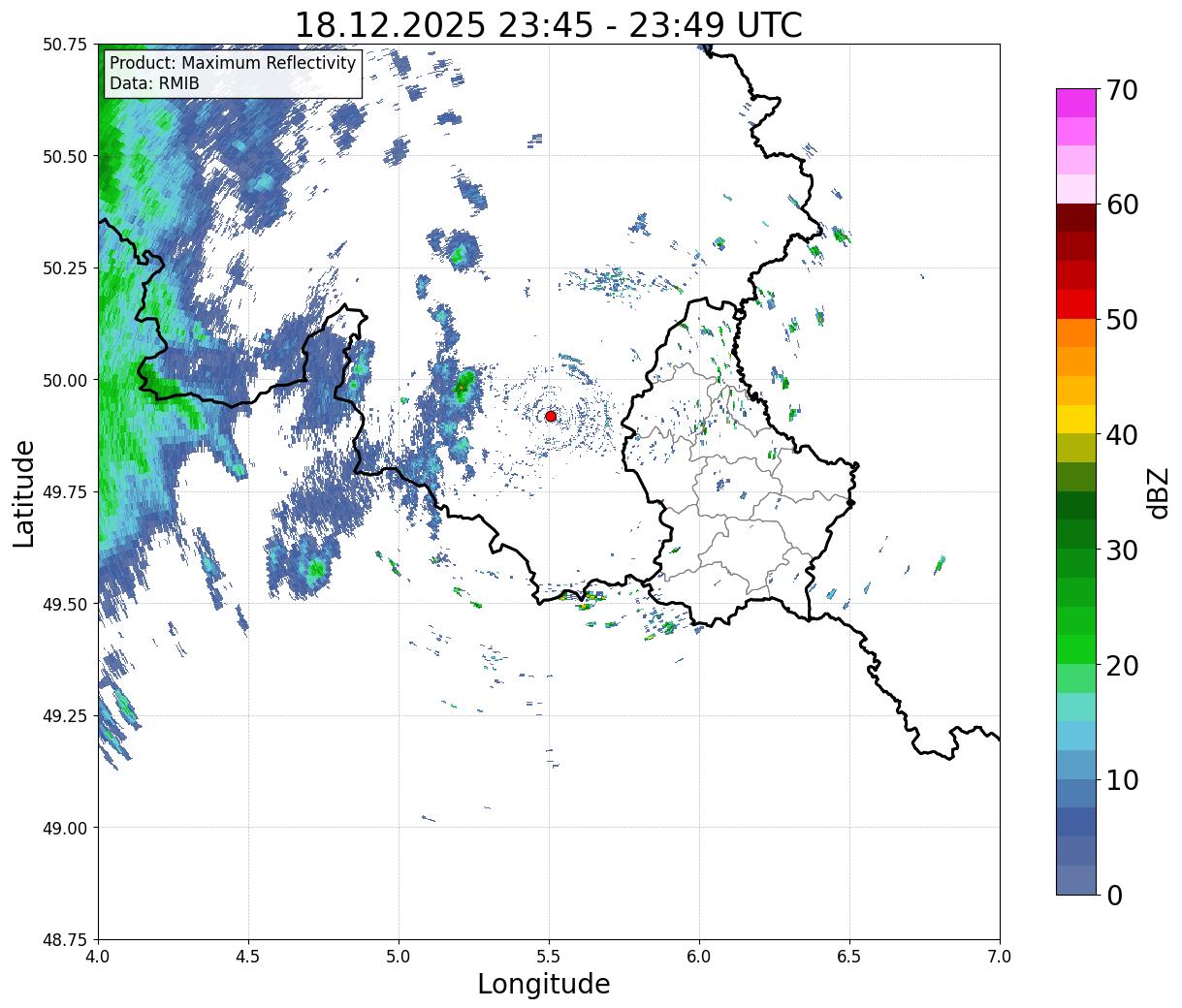
Task: Click the longitude tick label 5.0
Action: (399, 957)
